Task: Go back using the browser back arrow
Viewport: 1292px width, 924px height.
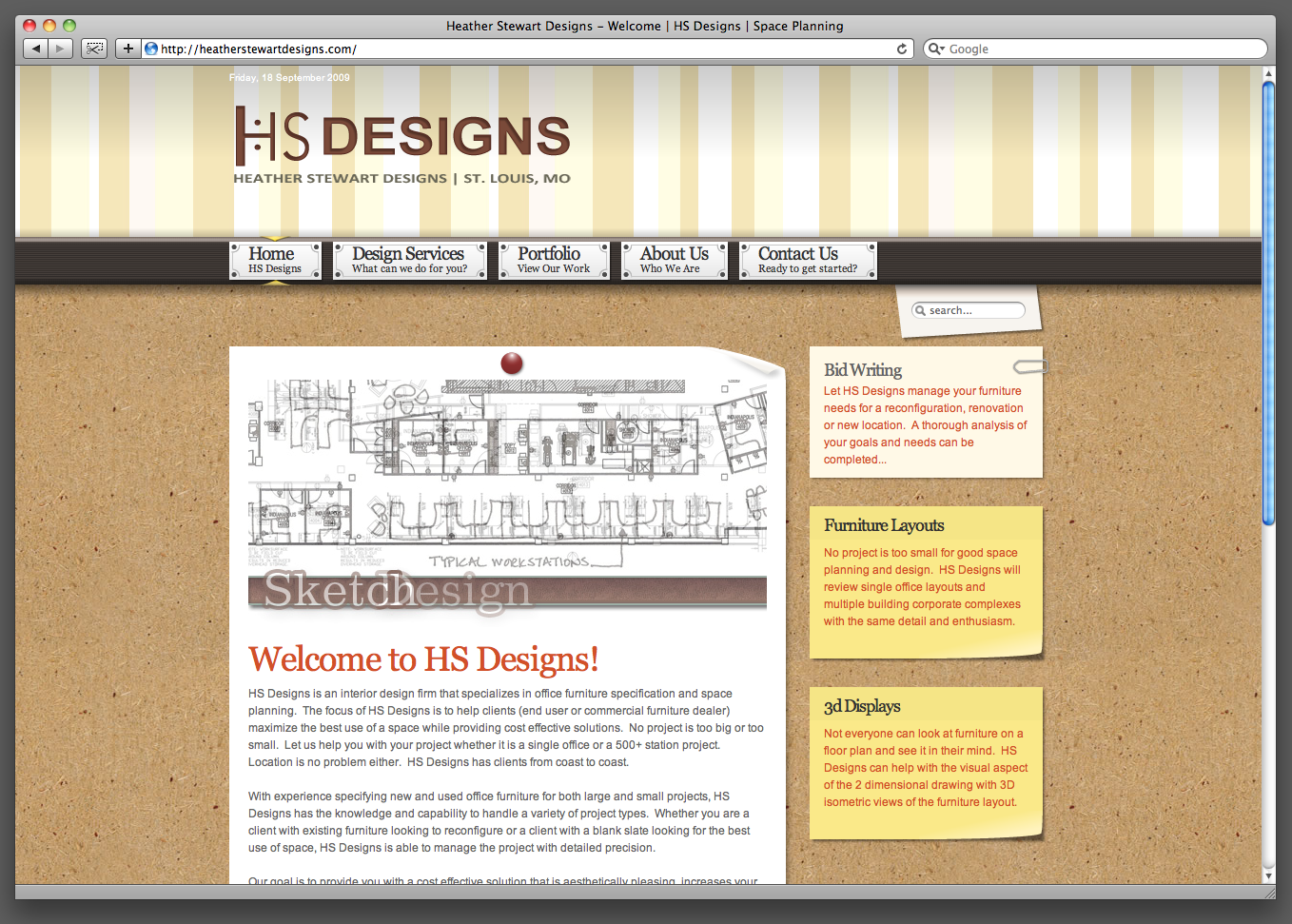Action: coord(36,49)
